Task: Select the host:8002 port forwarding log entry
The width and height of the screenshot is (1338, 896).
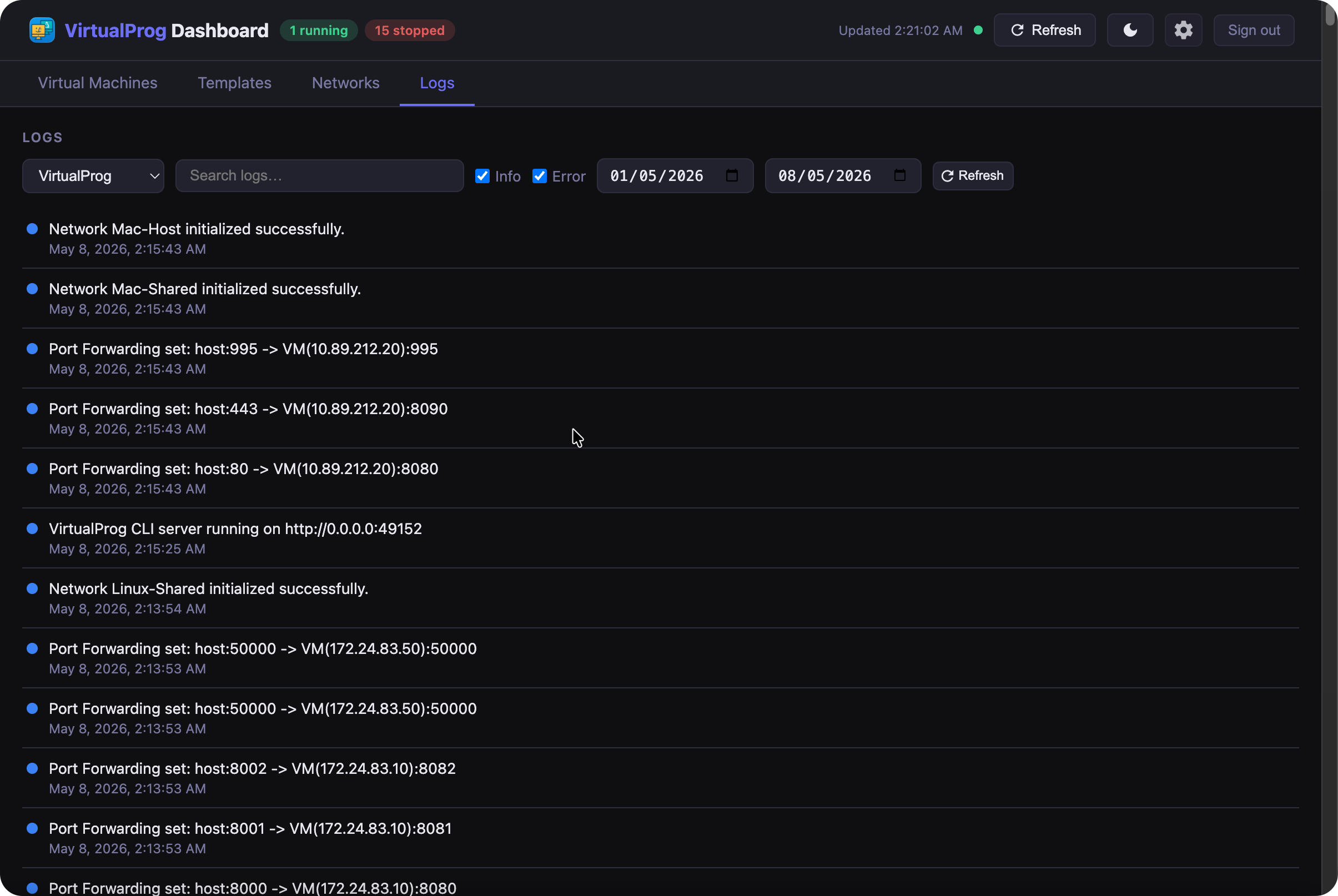Action: tap(661, 778)
